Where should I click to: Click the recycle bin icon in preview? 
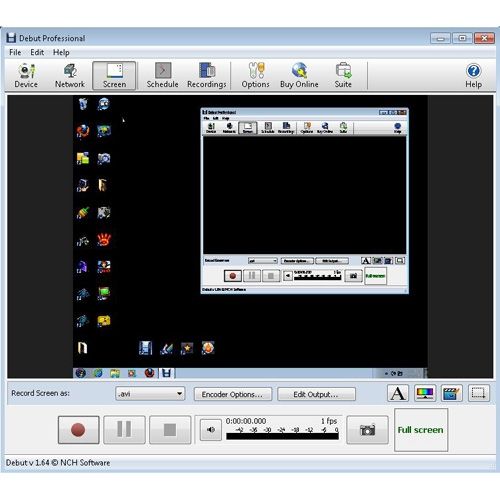pos(83,104)
